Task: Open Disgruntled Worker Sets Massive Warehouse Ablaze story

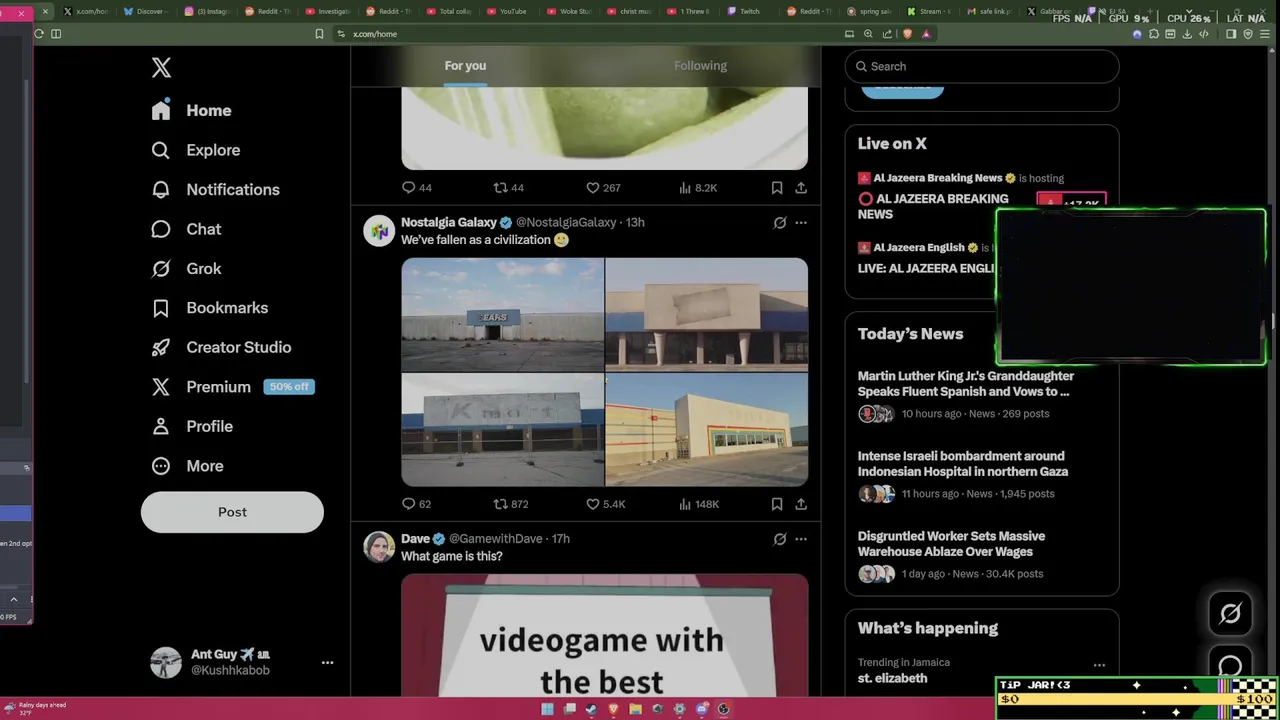Action: pyautogui.click(x=951, y=544)
